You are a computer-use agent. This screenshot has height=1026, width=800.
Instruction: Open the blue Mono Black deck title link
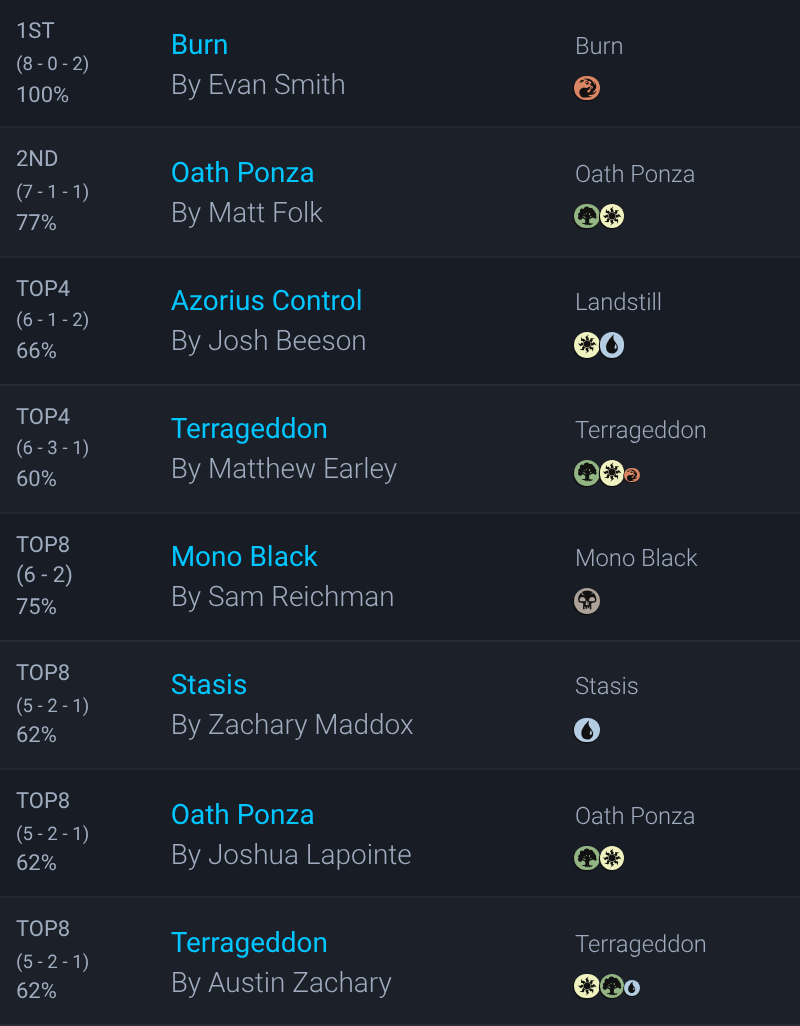(244, 557)
